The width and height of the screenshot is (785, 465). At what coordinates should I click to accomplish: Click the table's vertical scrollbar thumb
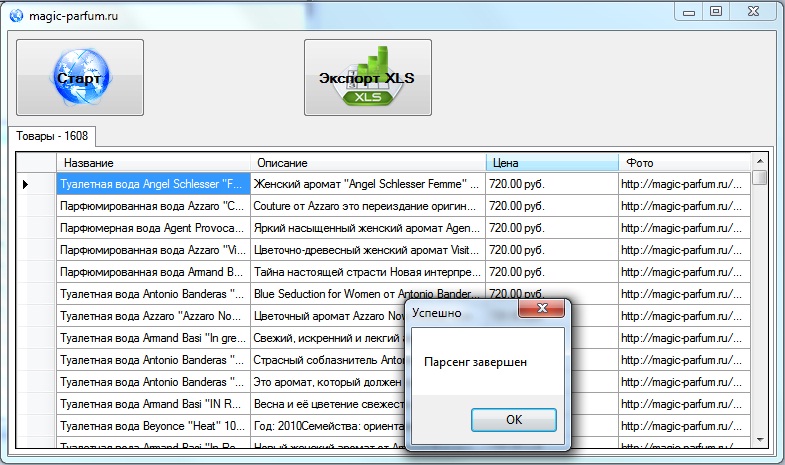(x=760, y=178)
